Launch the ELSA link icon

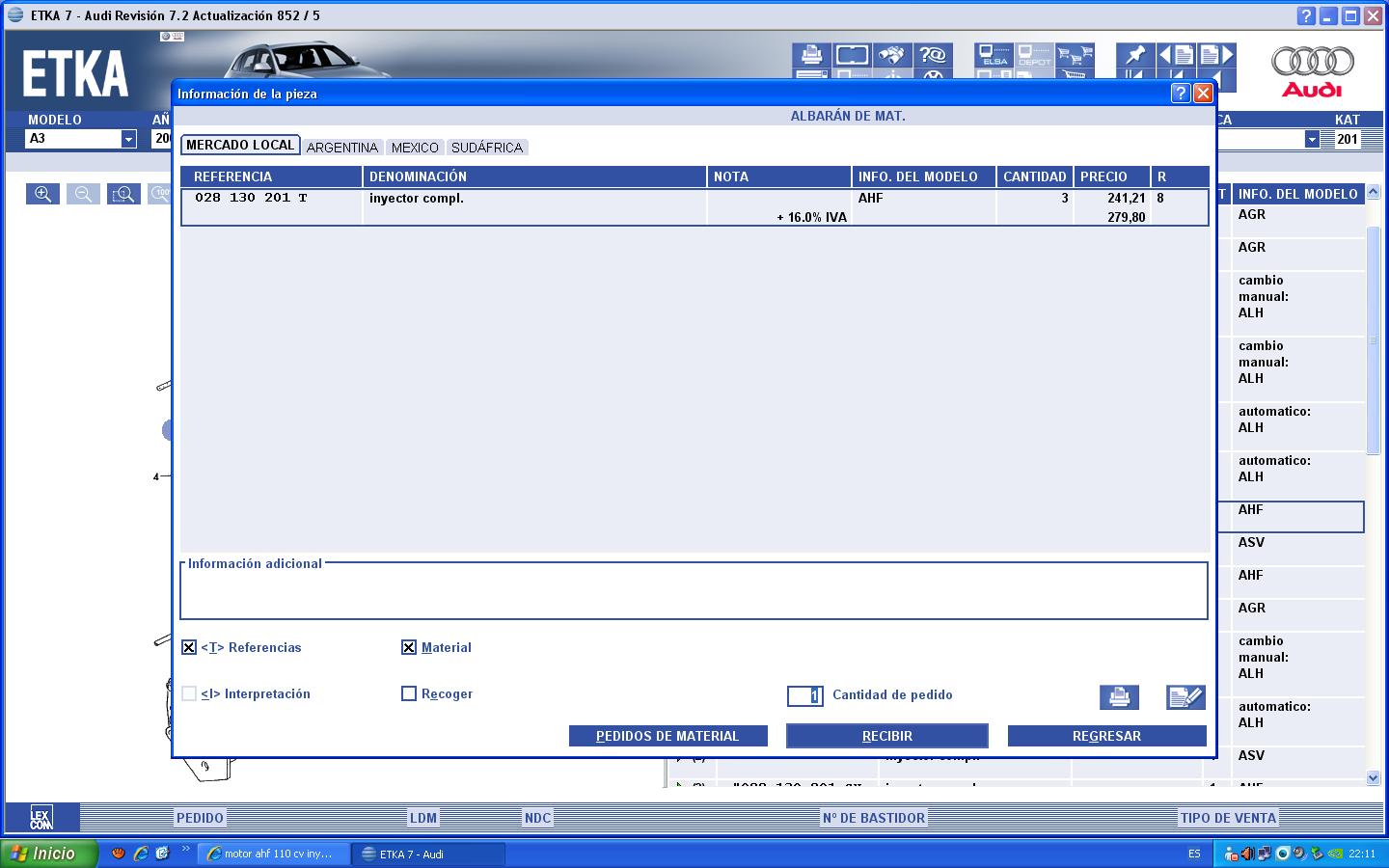994,55
